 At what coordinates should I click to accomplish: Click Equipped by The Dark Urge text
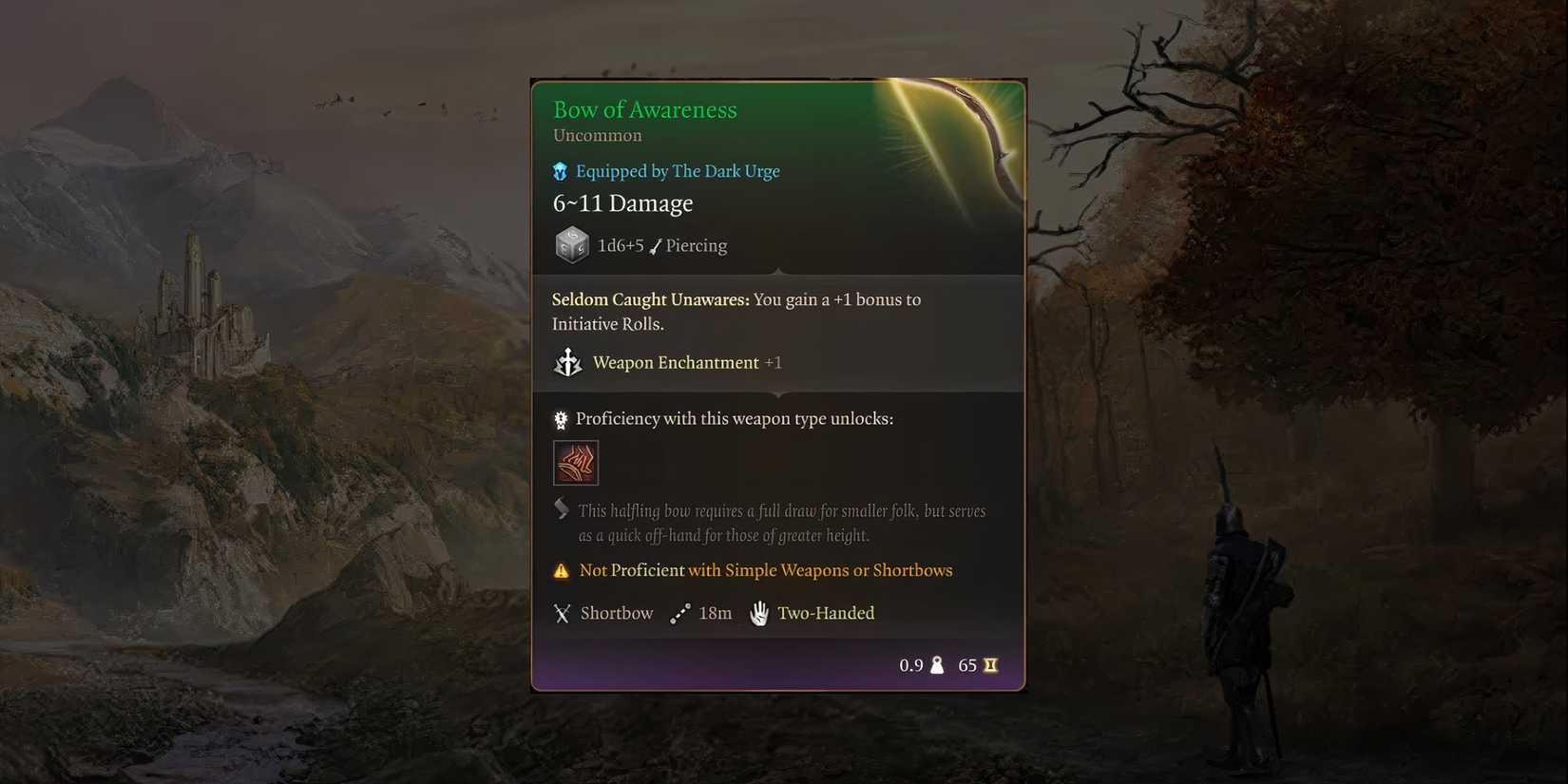678,171
